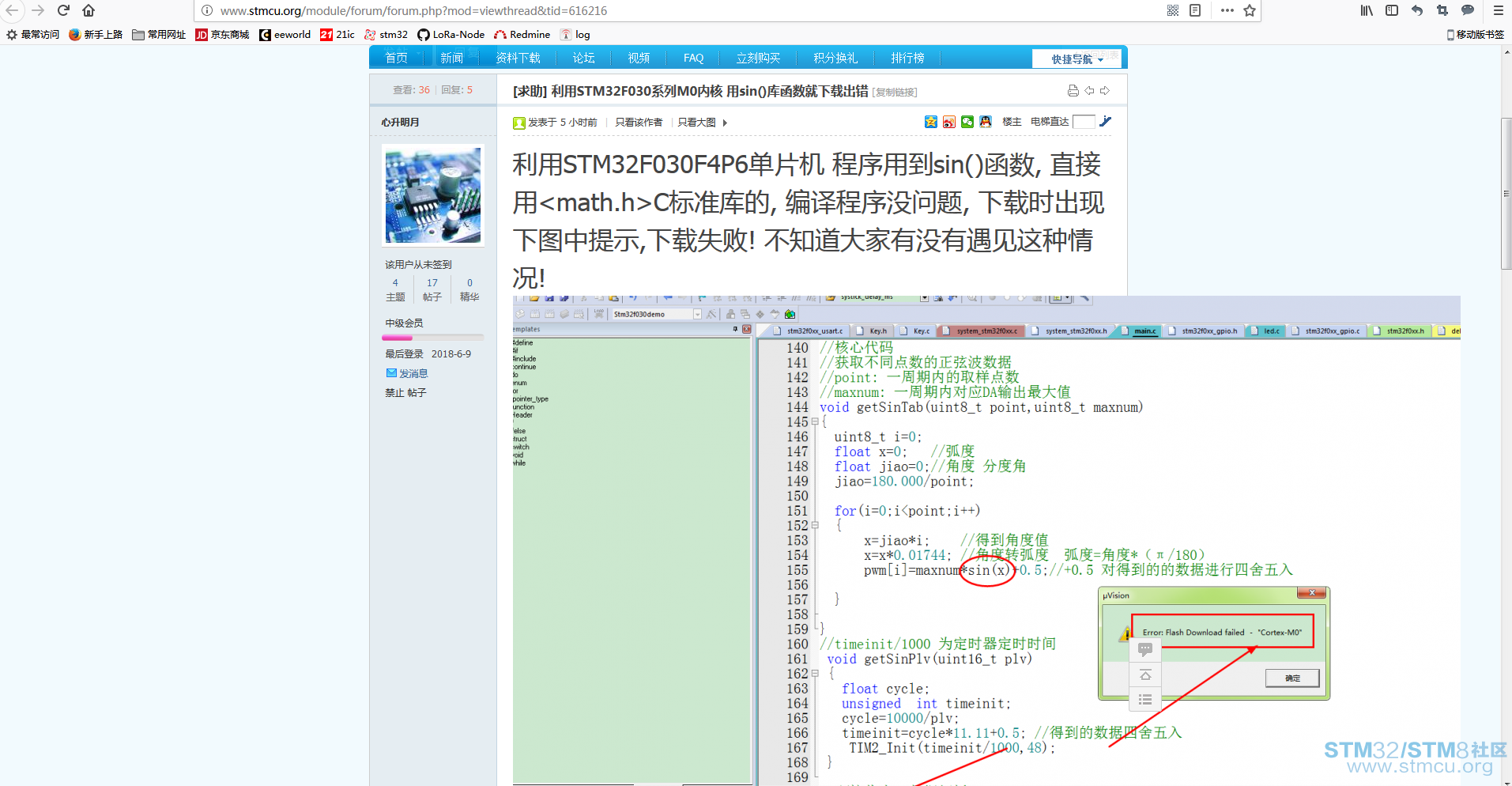Open the floating quick reply button

point(1145,649)
